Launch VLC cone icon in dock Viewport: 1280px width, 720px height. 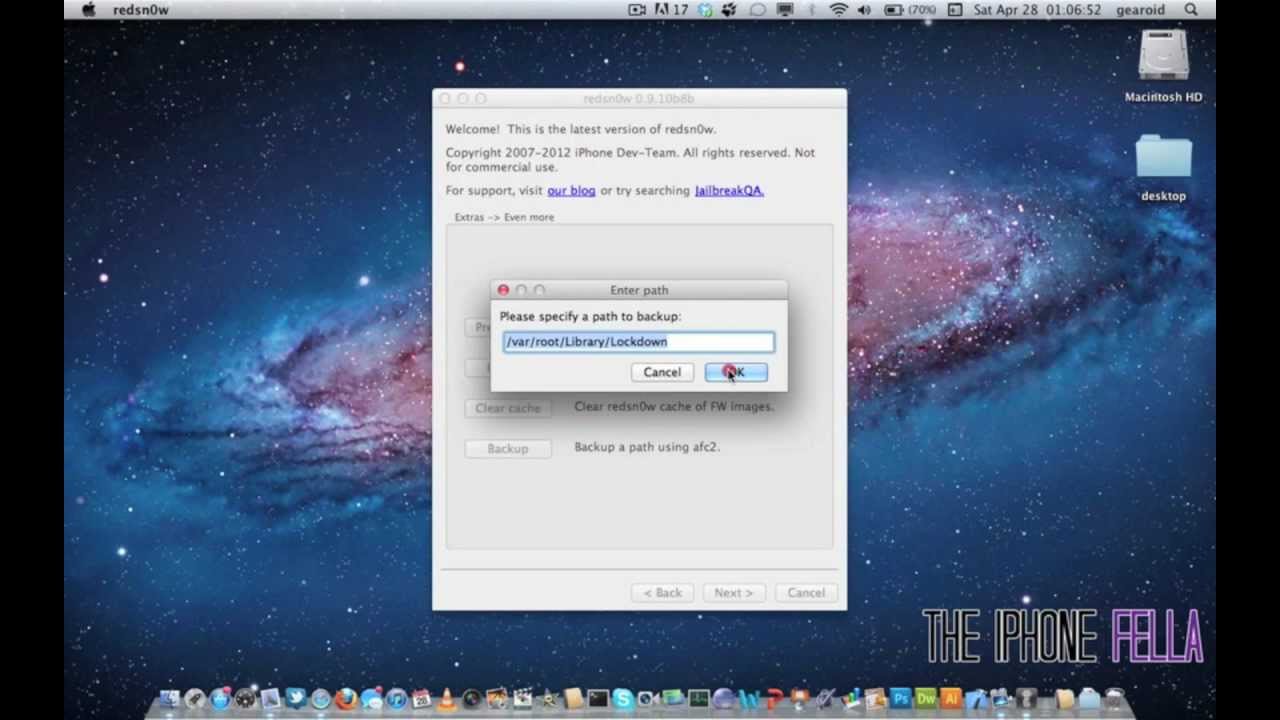pyautogui.click(x=446, y=698)
